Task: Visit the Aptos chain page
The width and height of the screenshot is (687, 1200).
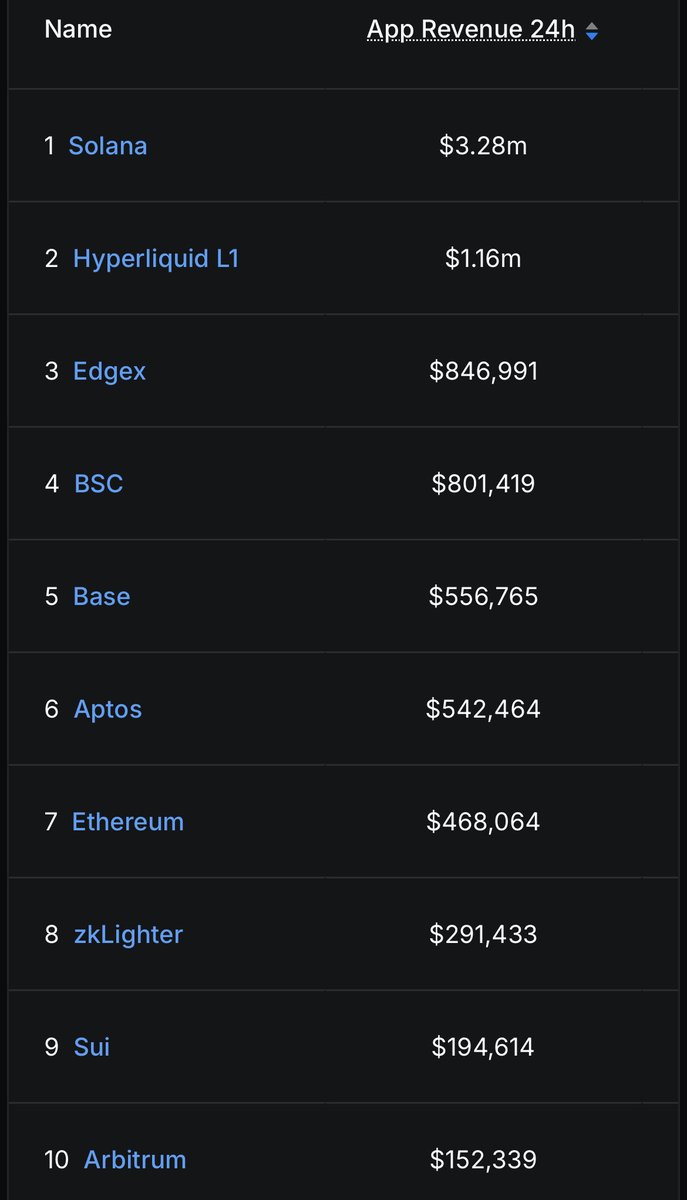Action: tap(107, 709)
